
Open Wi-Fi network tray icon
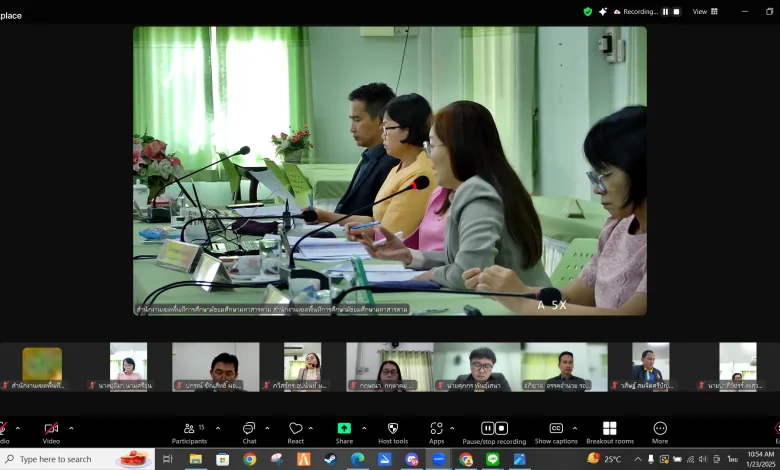tap(690, 459)
